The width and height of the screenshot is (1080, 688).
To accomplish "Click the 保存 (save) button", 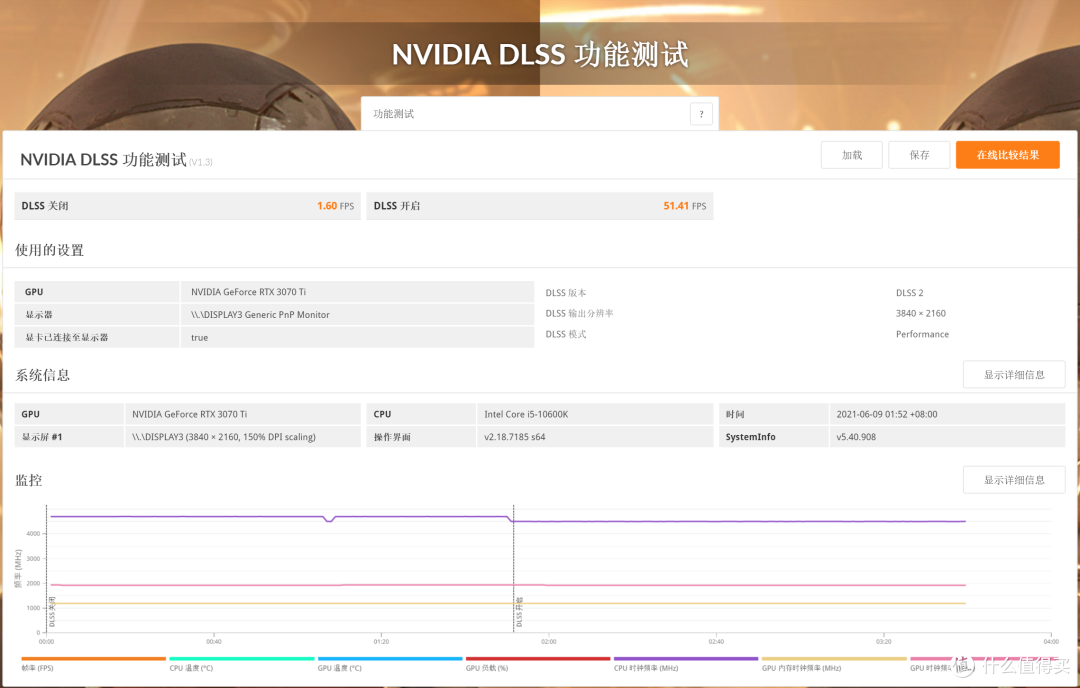I will [919, 155].
